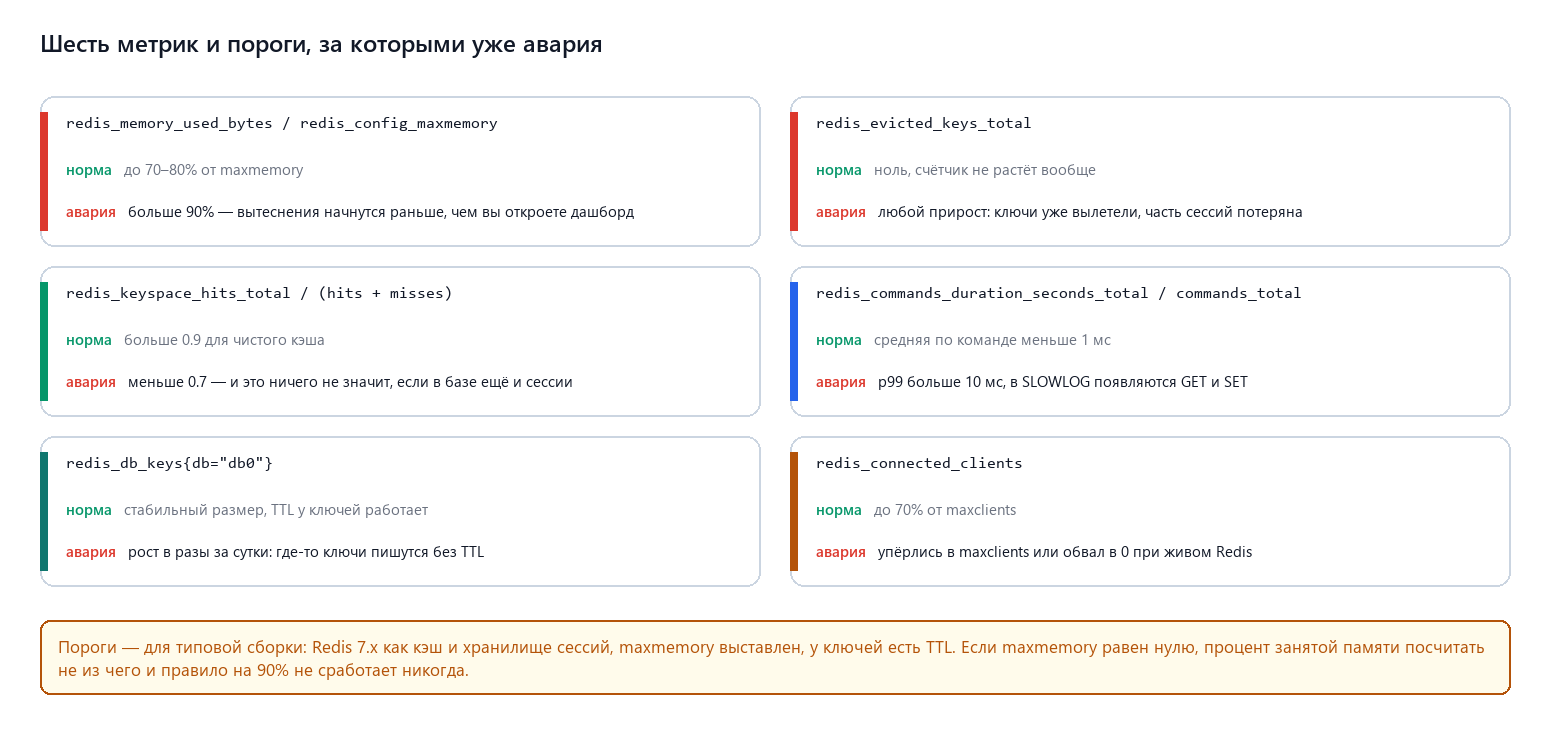Click 'норма' label in redis_memory_used_bytes card
1550x734 pixels.
click(x=89, y=170)
